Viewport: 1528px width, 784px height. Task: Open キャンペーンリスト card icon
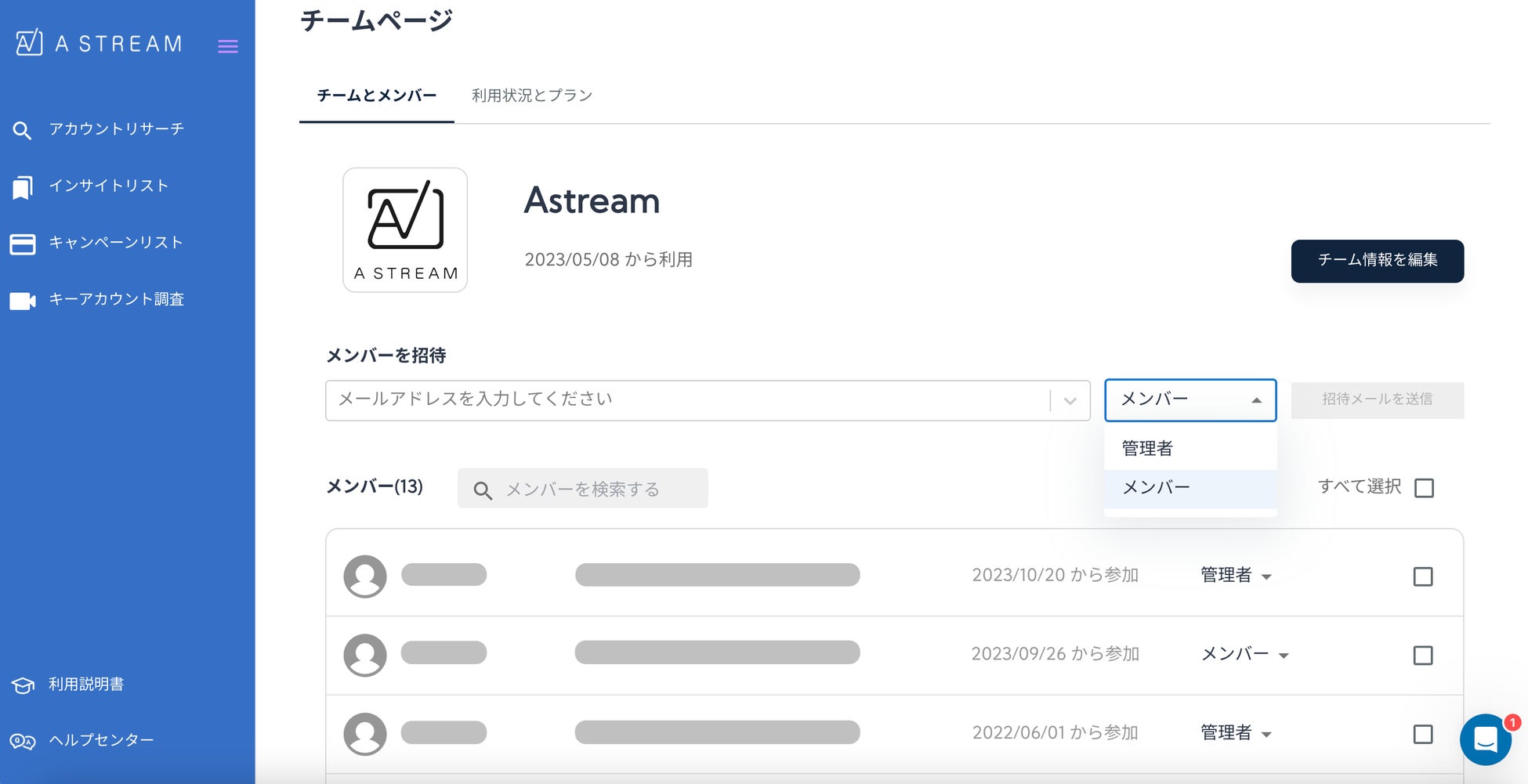tap(22, 244)
